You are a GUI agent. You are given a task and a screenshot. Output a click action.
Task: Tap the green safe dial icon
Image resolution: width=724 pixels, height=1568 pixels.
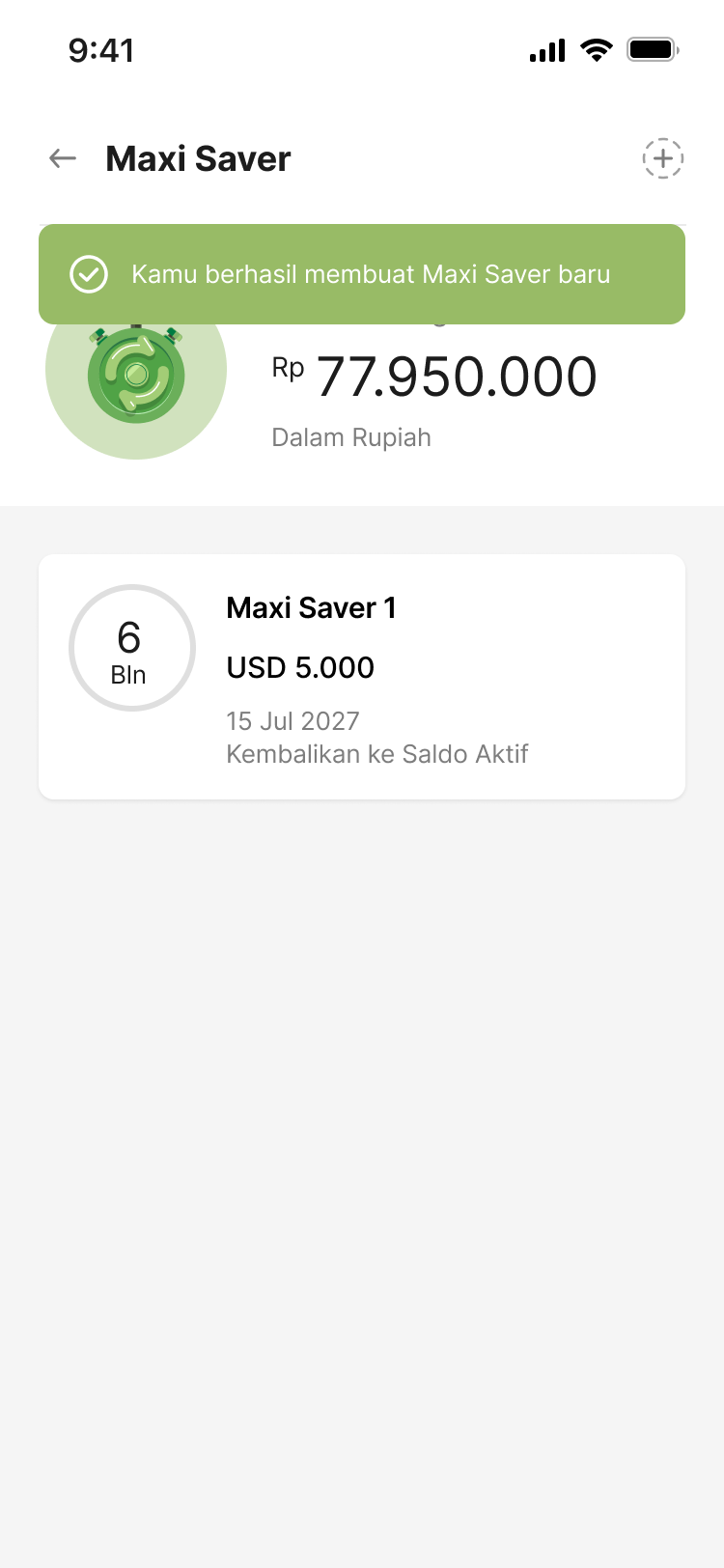pyautogui.click(x=136, y=374)
